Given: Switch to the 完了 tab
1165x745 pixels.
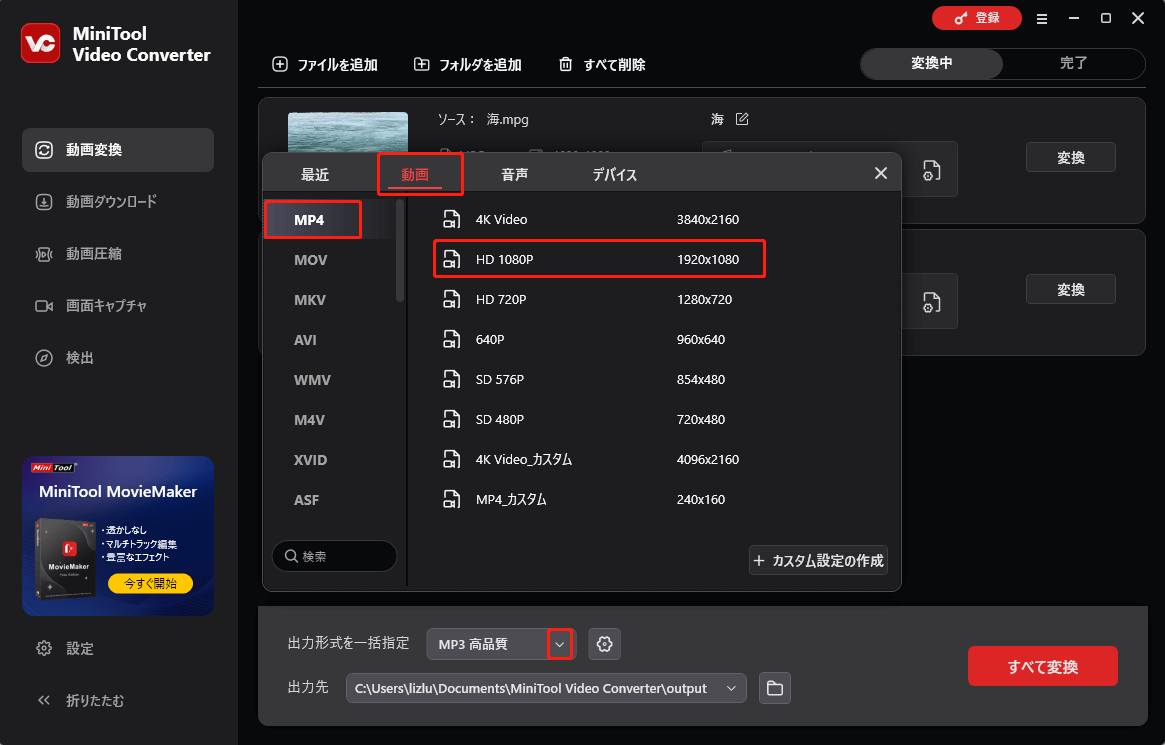Looking at the screenshot, I should pyautogui.click(x=1074, y=63).
